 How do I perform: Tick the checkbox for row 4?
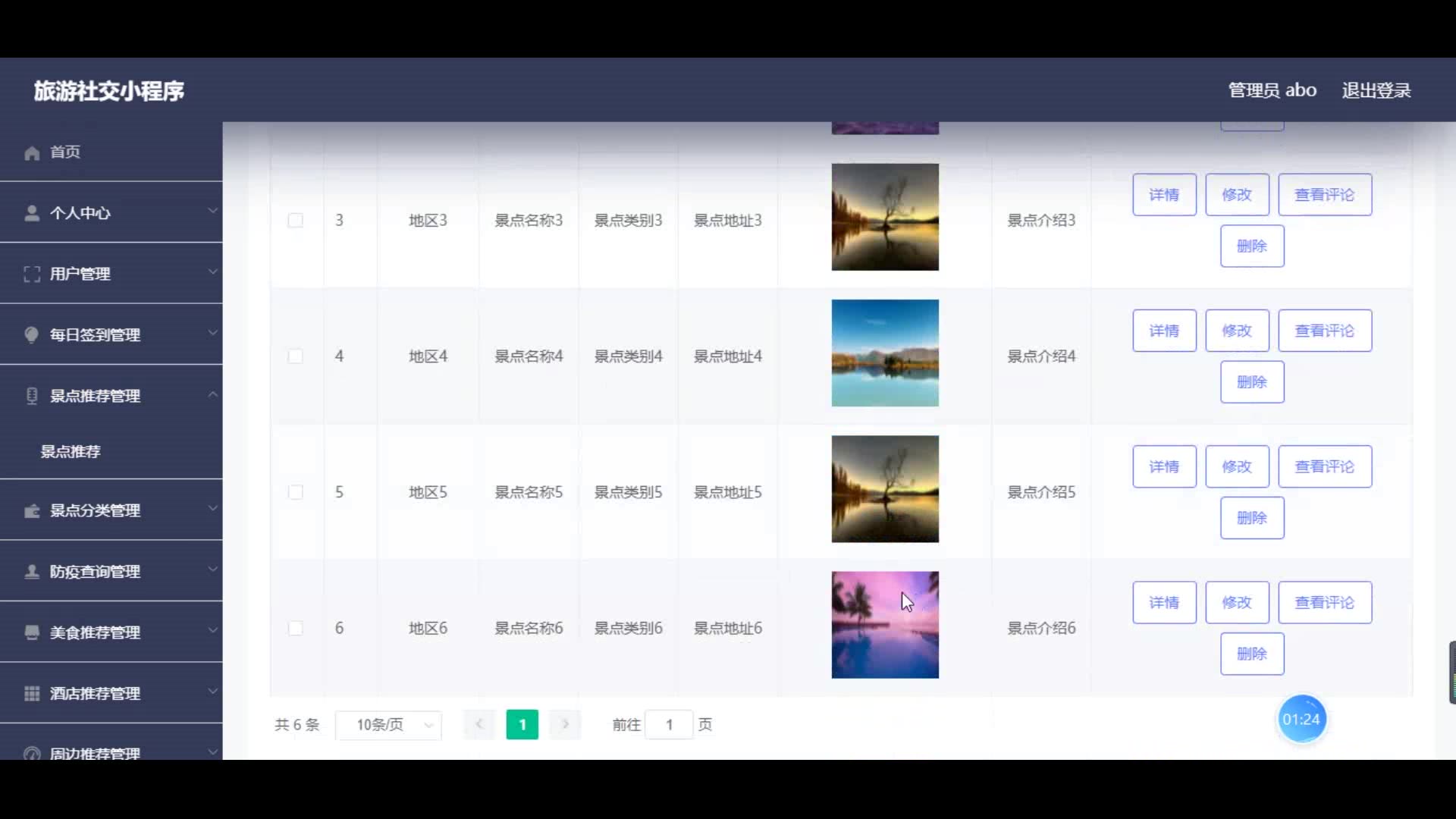coord(296,356)
